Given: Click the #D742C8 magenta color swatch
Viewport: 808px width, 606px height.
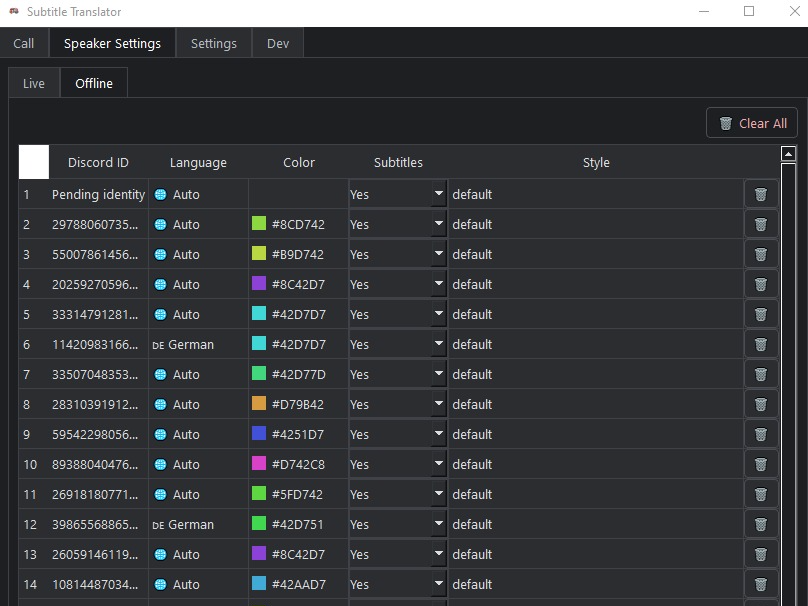Looking at the screenshot, I should 259,463.
